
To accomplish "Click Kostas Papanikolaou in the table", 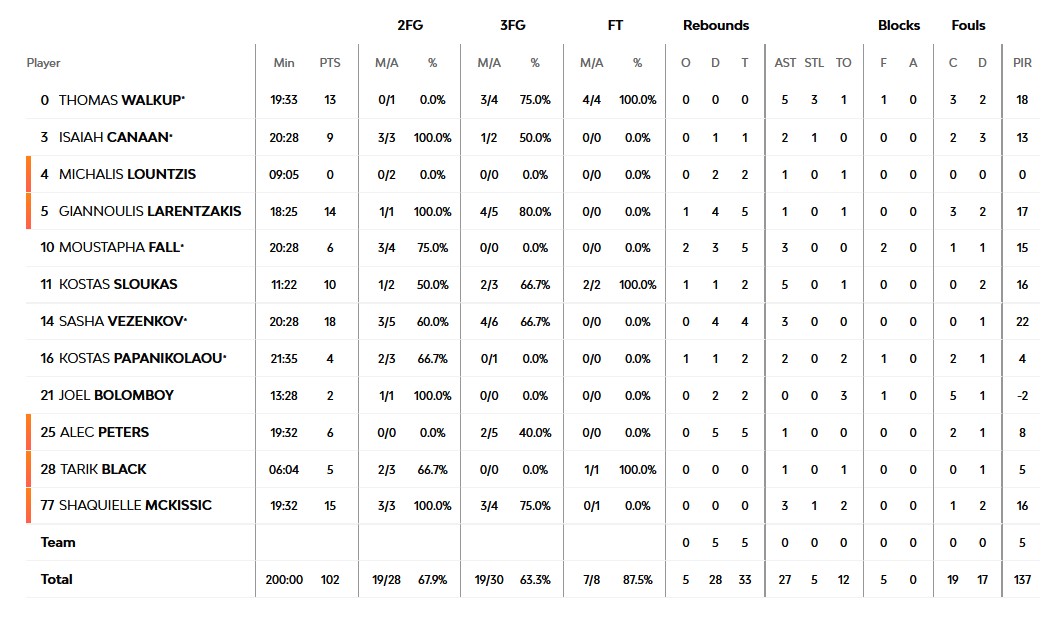I will click(141, 358).
